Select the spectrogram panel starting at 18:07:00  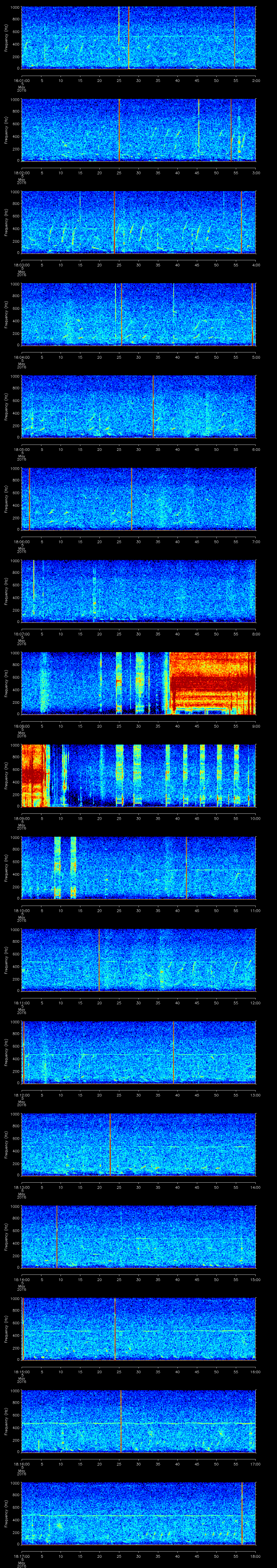pos(138,591)
